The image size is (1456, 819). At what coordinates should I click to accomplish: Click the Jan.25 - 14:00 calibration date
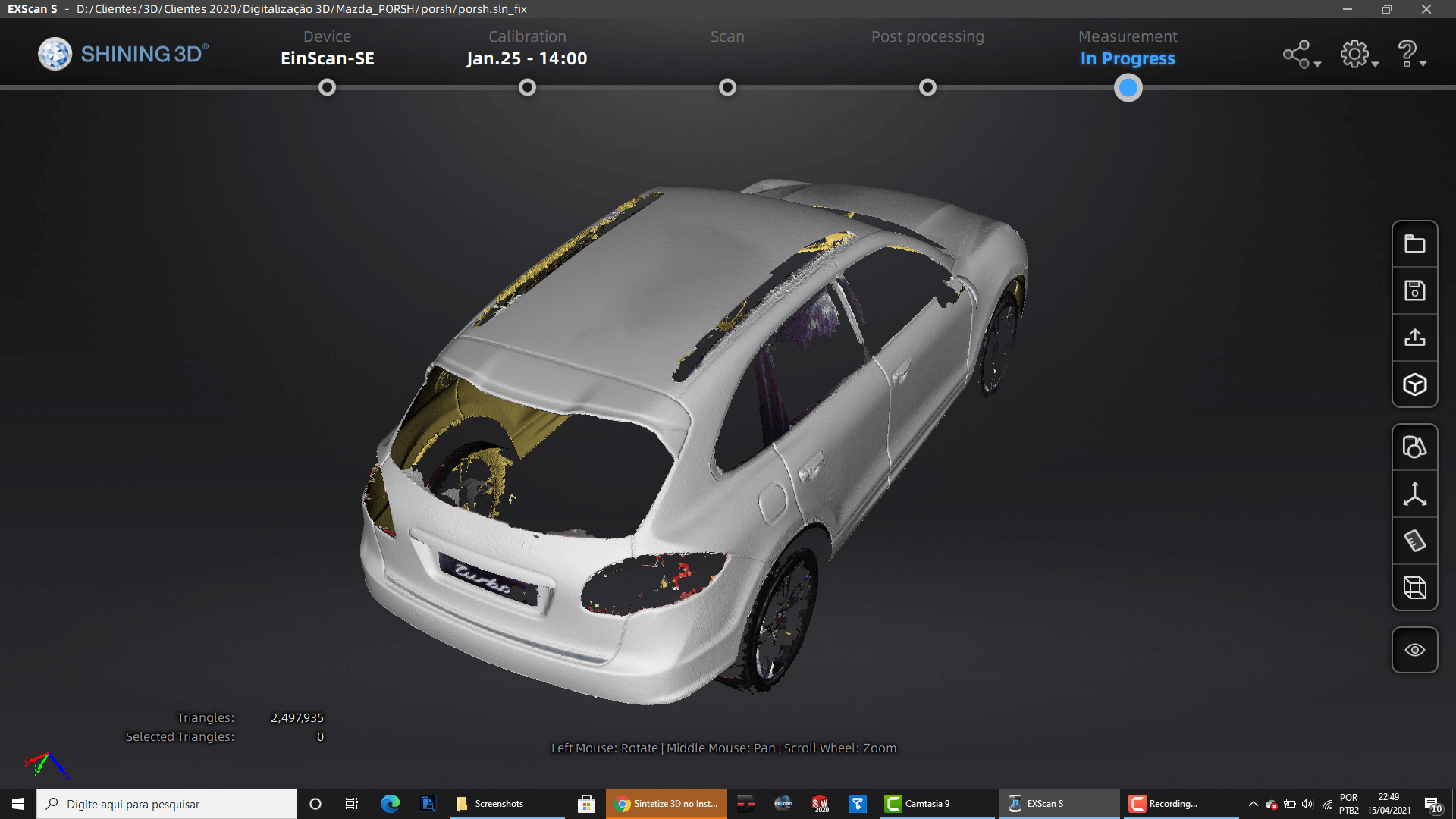point(527,58)
